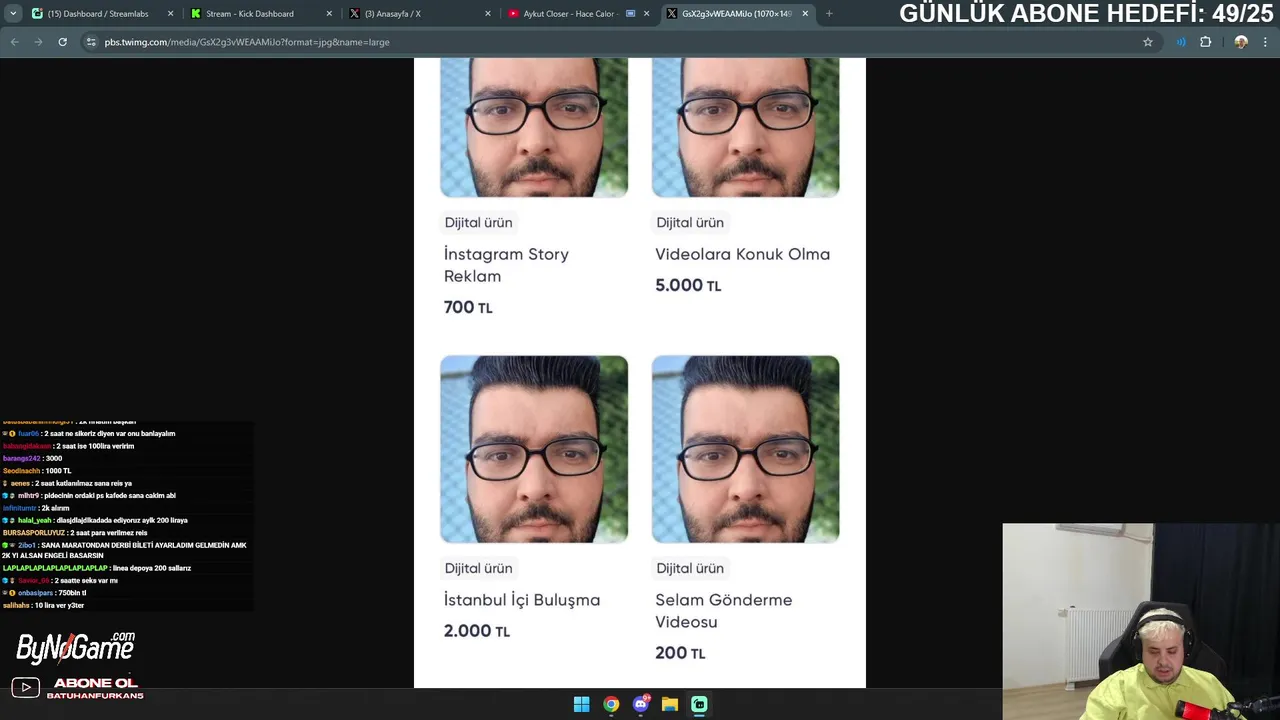The width and height of the screenshot is (1280, 720).
Task: Select the GsX2g3vWEAAMiJo image tab
Action: (x=737, y=14)
